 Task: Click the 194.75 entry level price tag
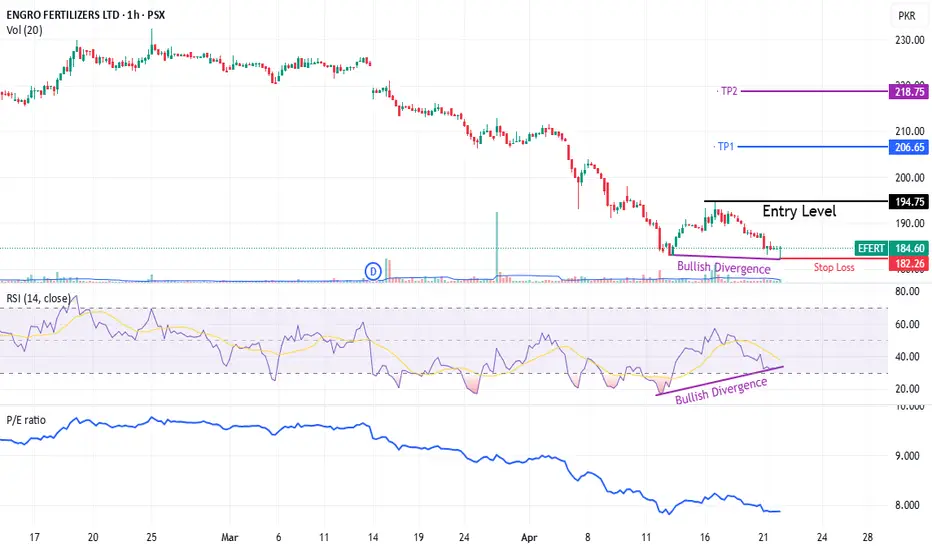(x=909, y=202)
